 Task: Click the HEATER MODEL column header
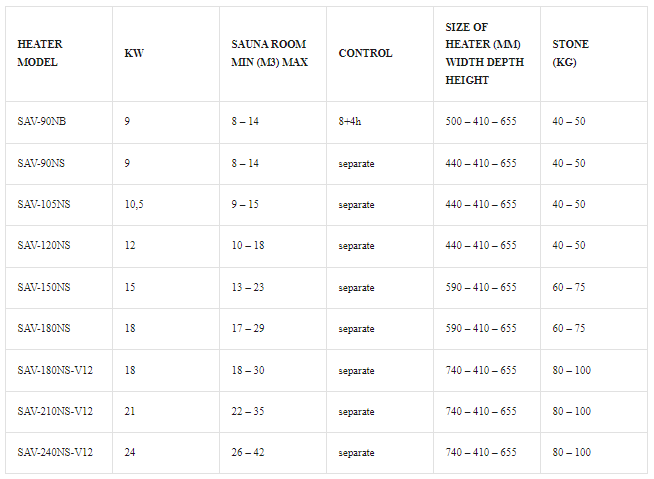click(40, 53)
